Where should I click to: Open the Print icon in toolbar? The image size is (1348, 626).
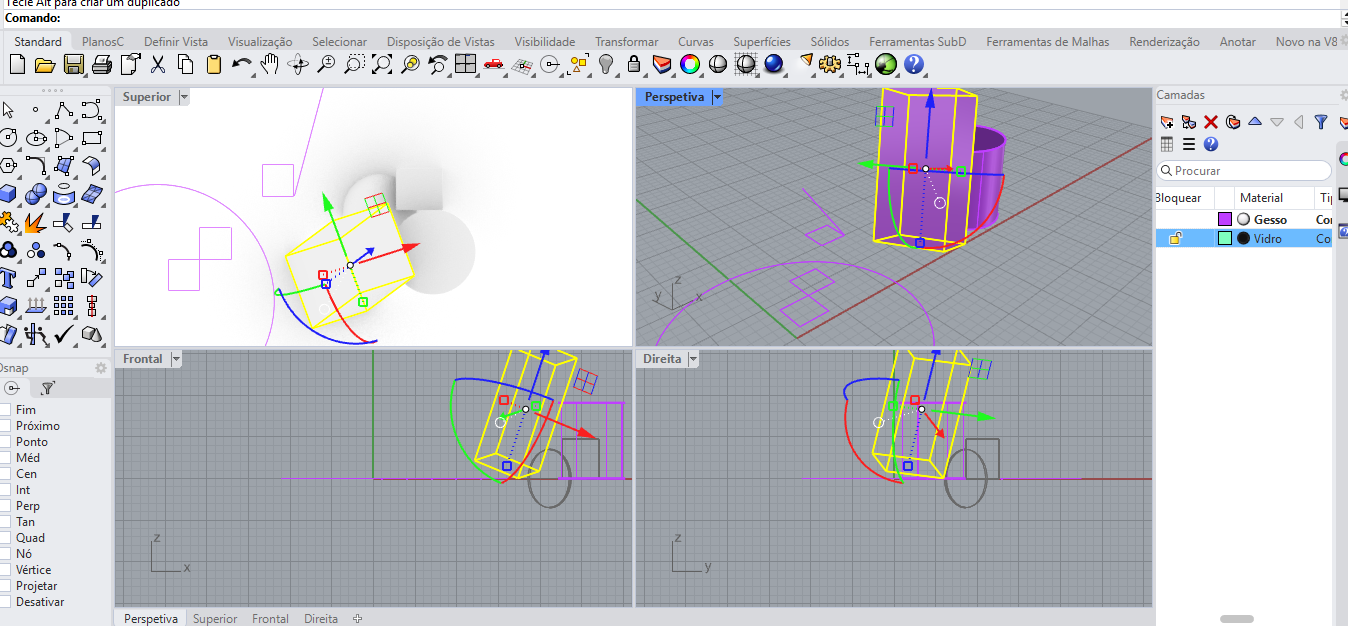101,65
